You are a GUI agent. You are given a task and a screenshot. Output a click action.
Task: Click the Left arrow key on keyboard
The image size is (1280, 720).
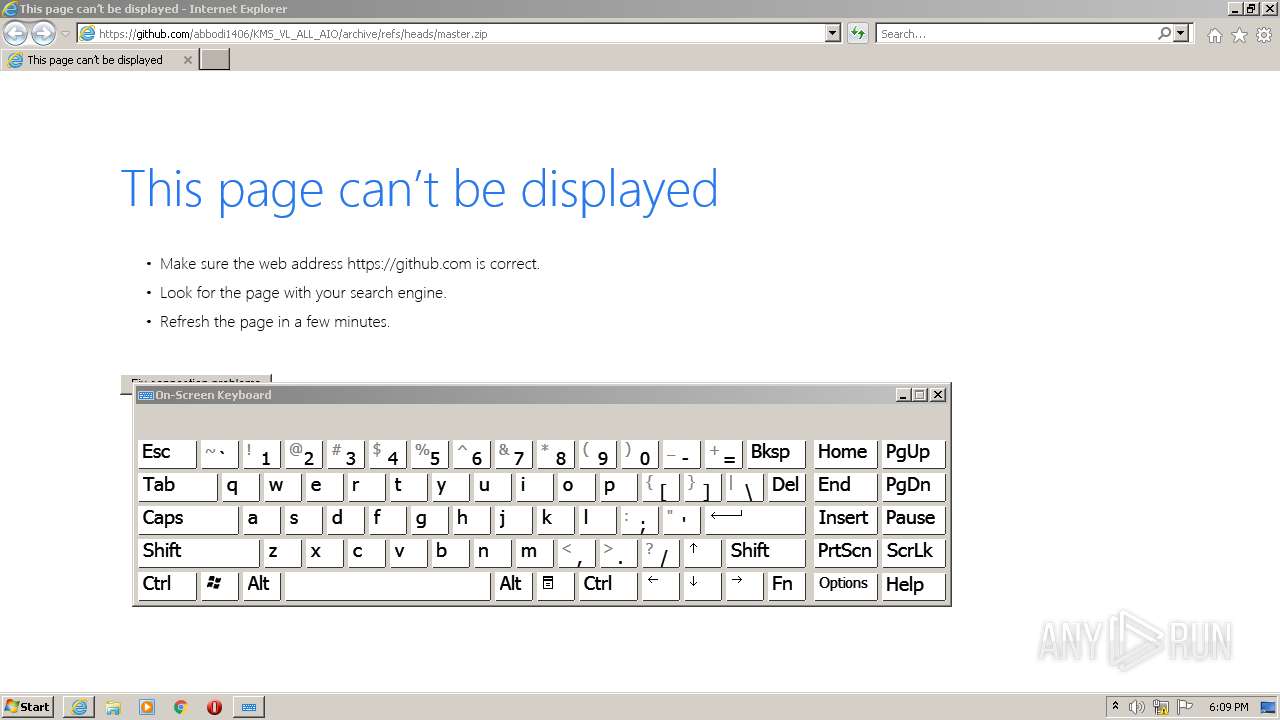click(x=659, y=584)
